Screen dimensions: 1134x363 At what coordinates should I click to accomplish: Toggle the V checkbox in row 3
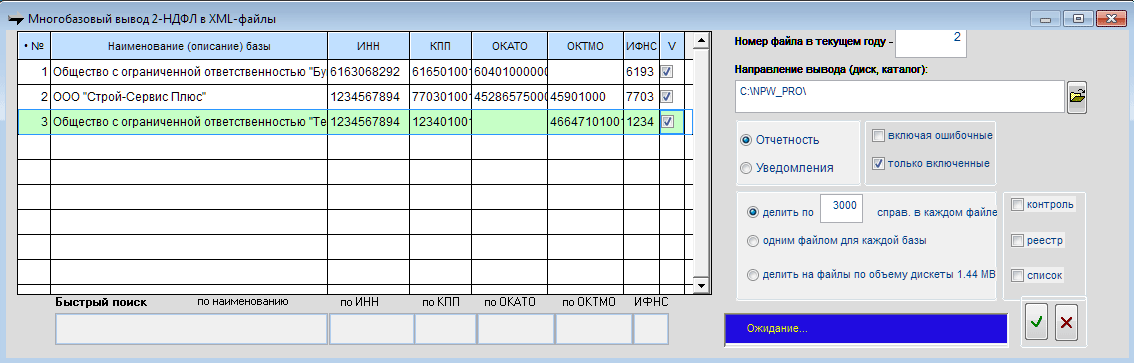tap(668, 122)
